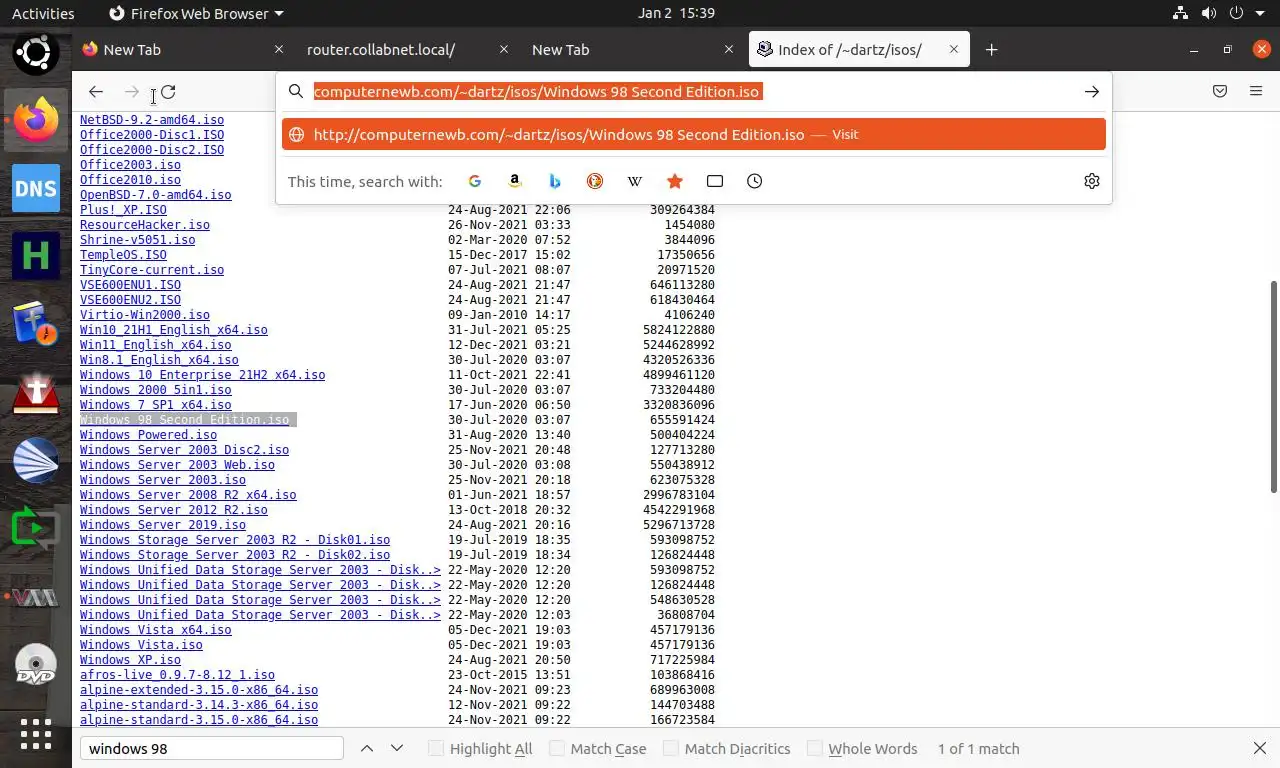Open network status icon in top bar
This screenshot has width=1280, height=768.
click(1181, 14)
